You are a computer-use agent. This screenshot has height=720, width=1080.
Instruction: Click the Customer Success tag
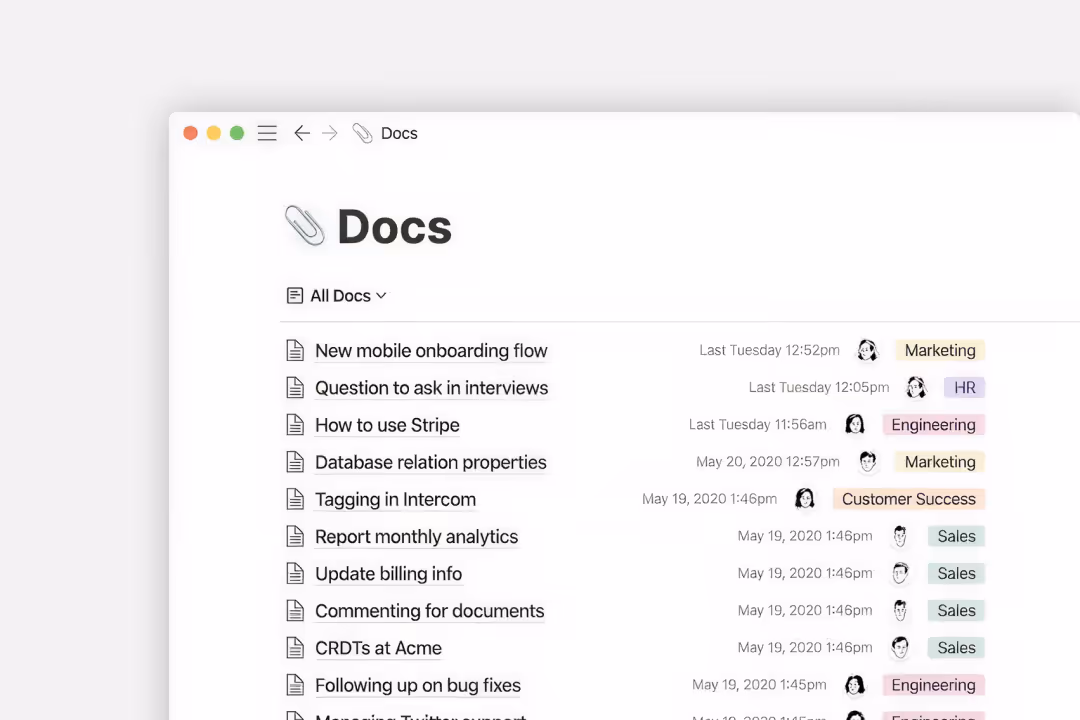[x=908, y=498]
